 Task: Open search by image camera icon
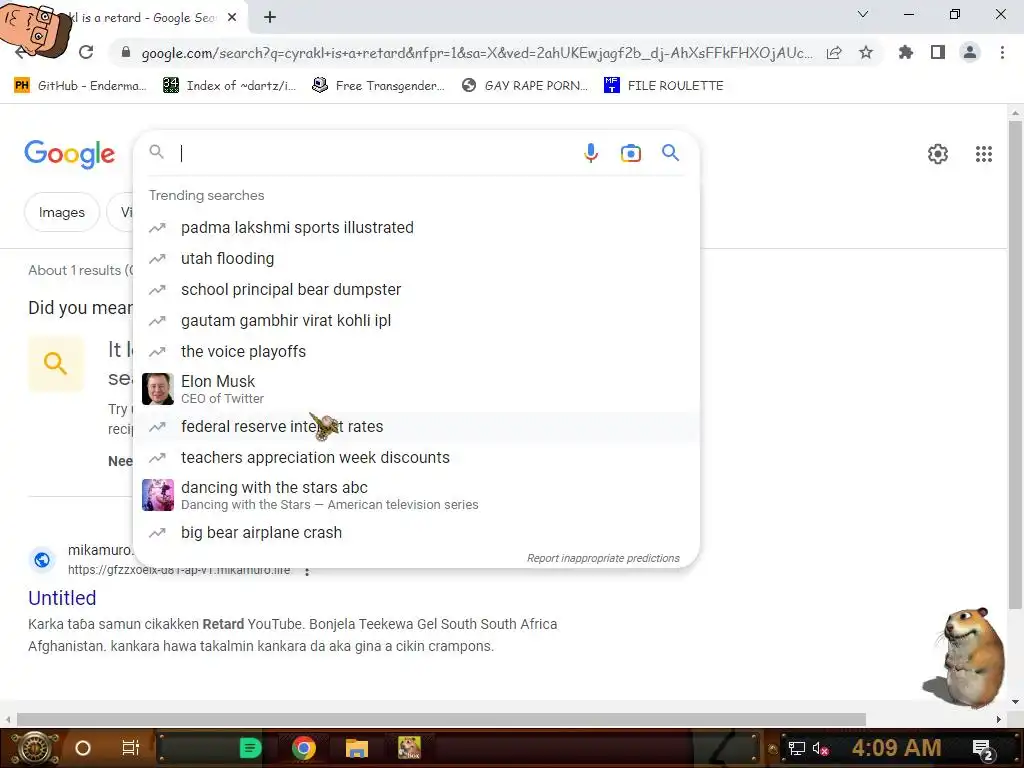[x=630, y=153]
